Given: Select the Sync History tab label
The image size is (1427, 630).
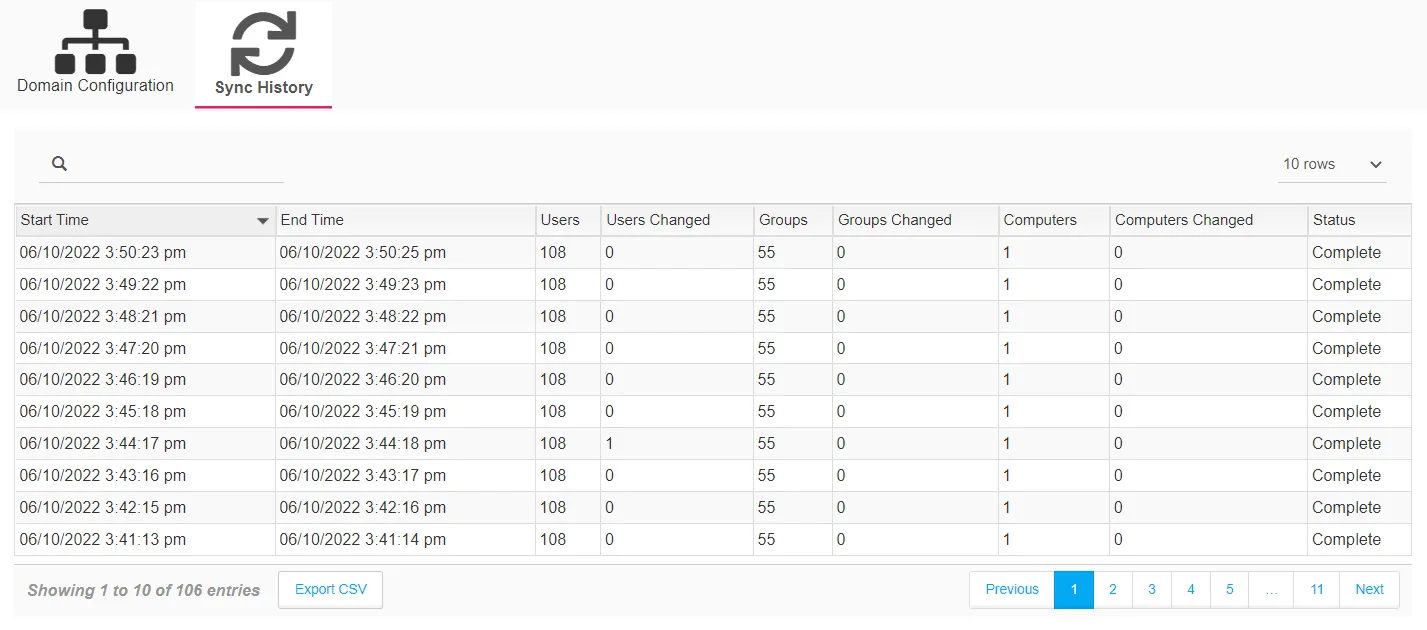Looking at the screenshot, I should (x=264, y=88).
